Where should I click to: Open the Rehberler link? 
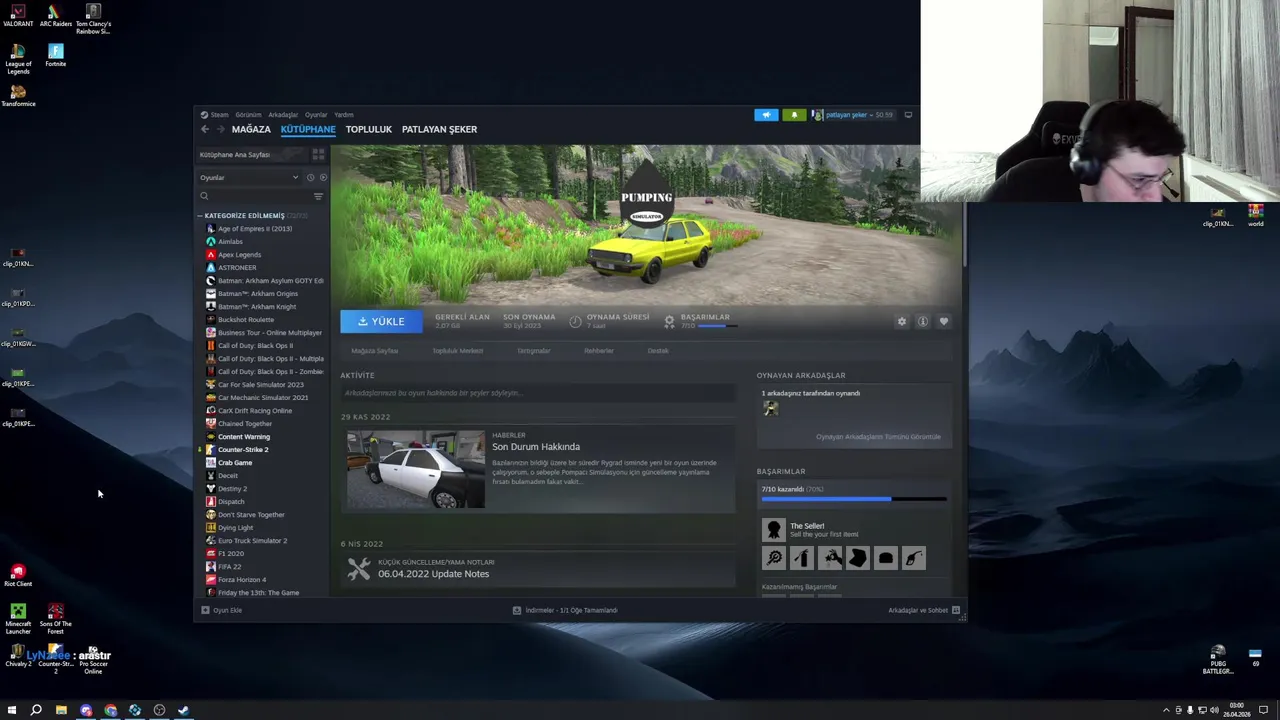(x=599, y=351)
